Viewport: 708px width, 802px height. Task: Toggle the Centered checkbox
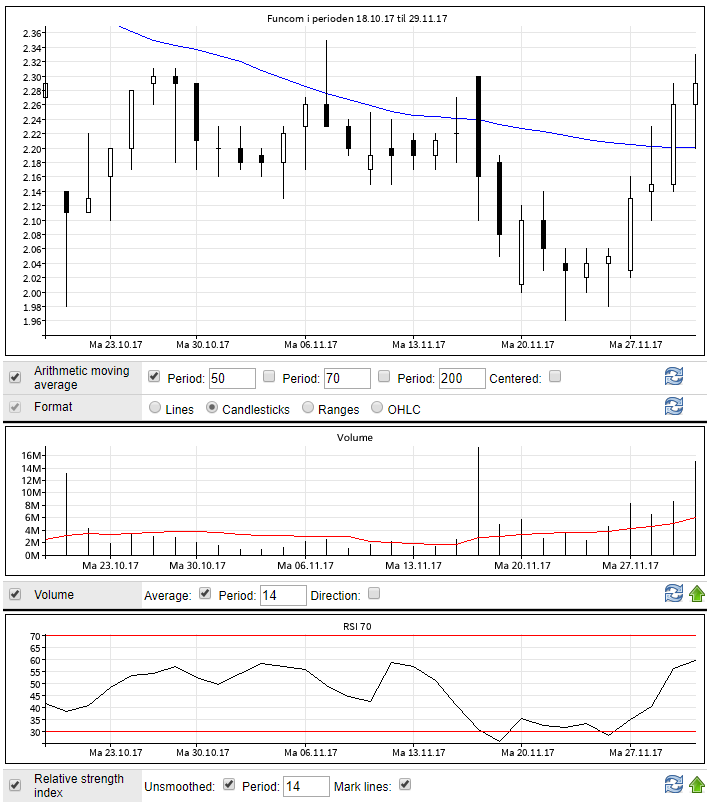[x=556, y=377]
